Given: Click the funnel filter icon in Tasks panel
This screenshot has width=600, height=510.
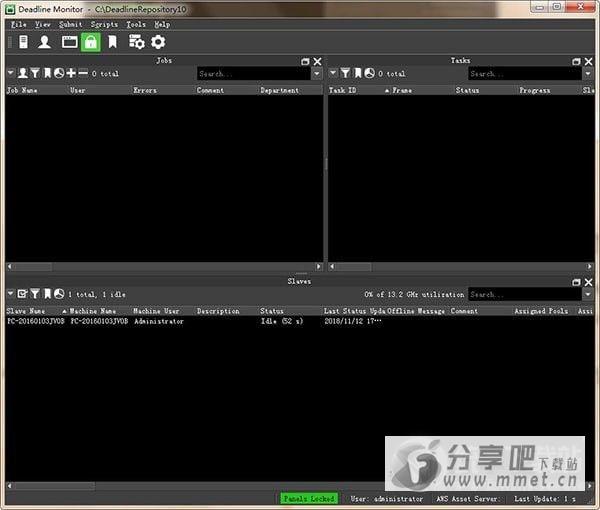Looking at the screenshot, I should pos(346,73).
